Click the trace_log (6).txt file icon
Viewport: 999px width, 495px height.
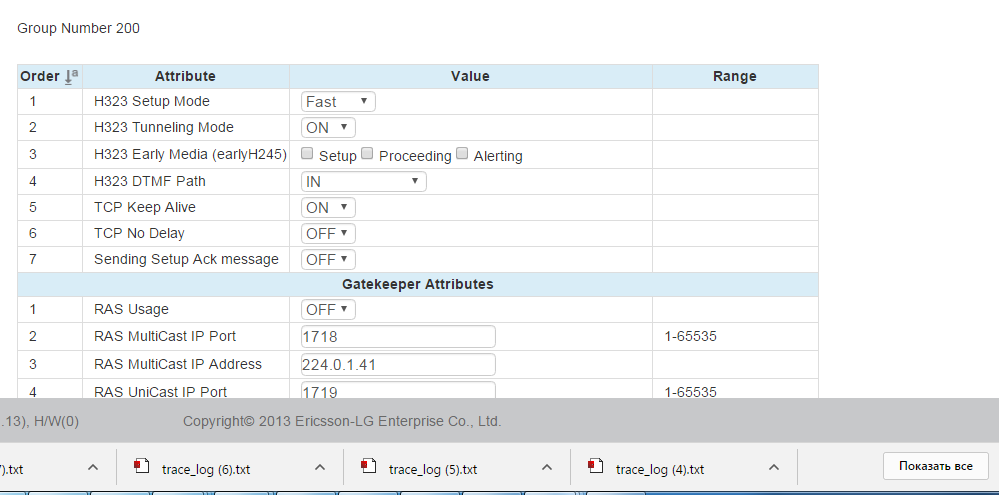tap(142, 467)
